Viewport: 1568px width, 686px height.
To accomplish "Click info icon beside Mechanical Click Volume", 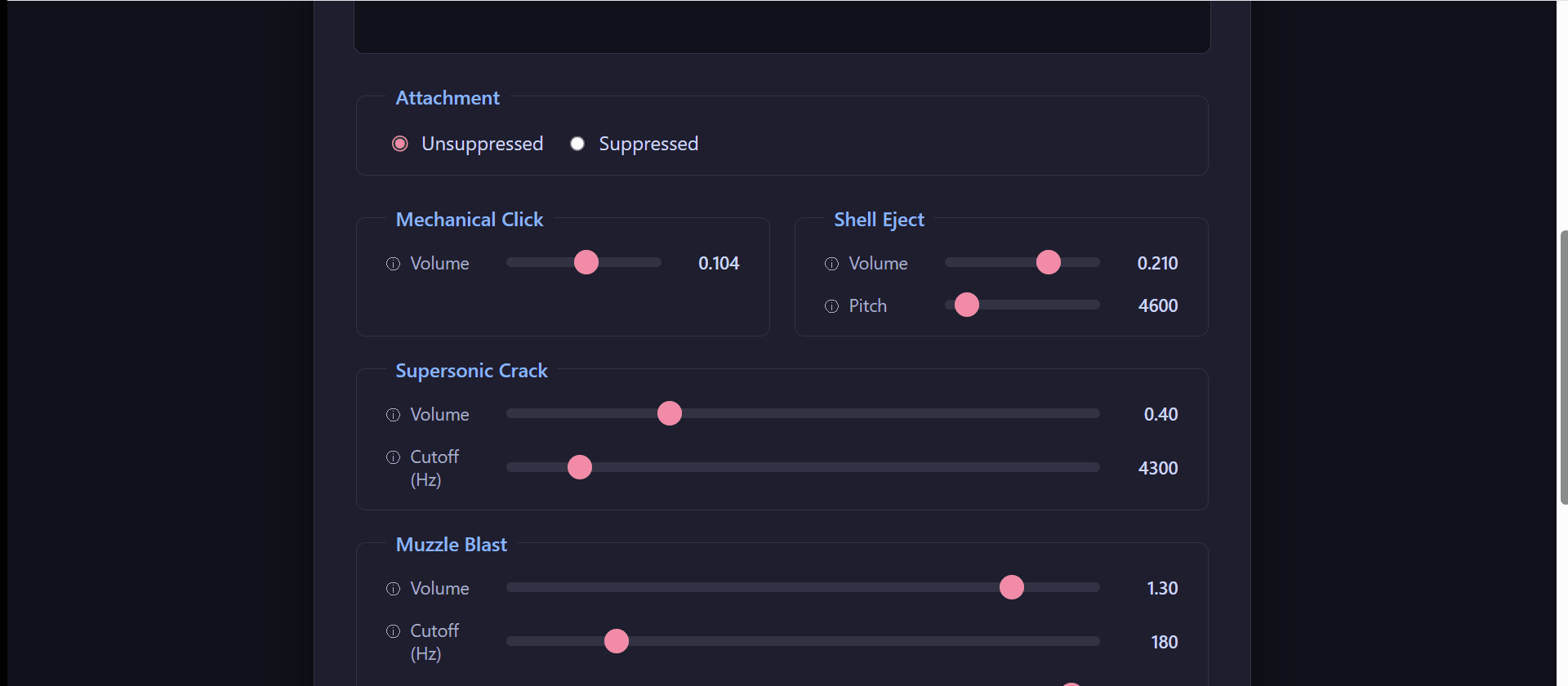I will click(393, 264).
